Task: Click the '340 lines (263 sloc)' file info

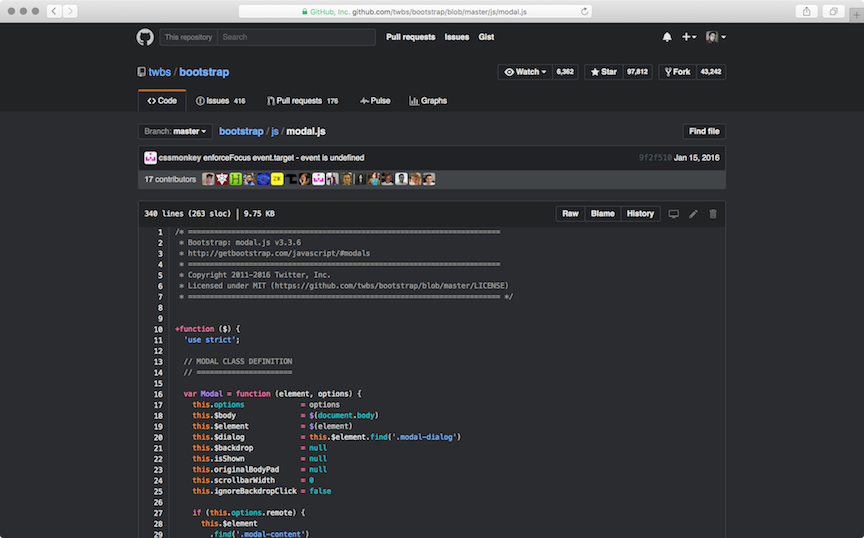Action: 187,214
